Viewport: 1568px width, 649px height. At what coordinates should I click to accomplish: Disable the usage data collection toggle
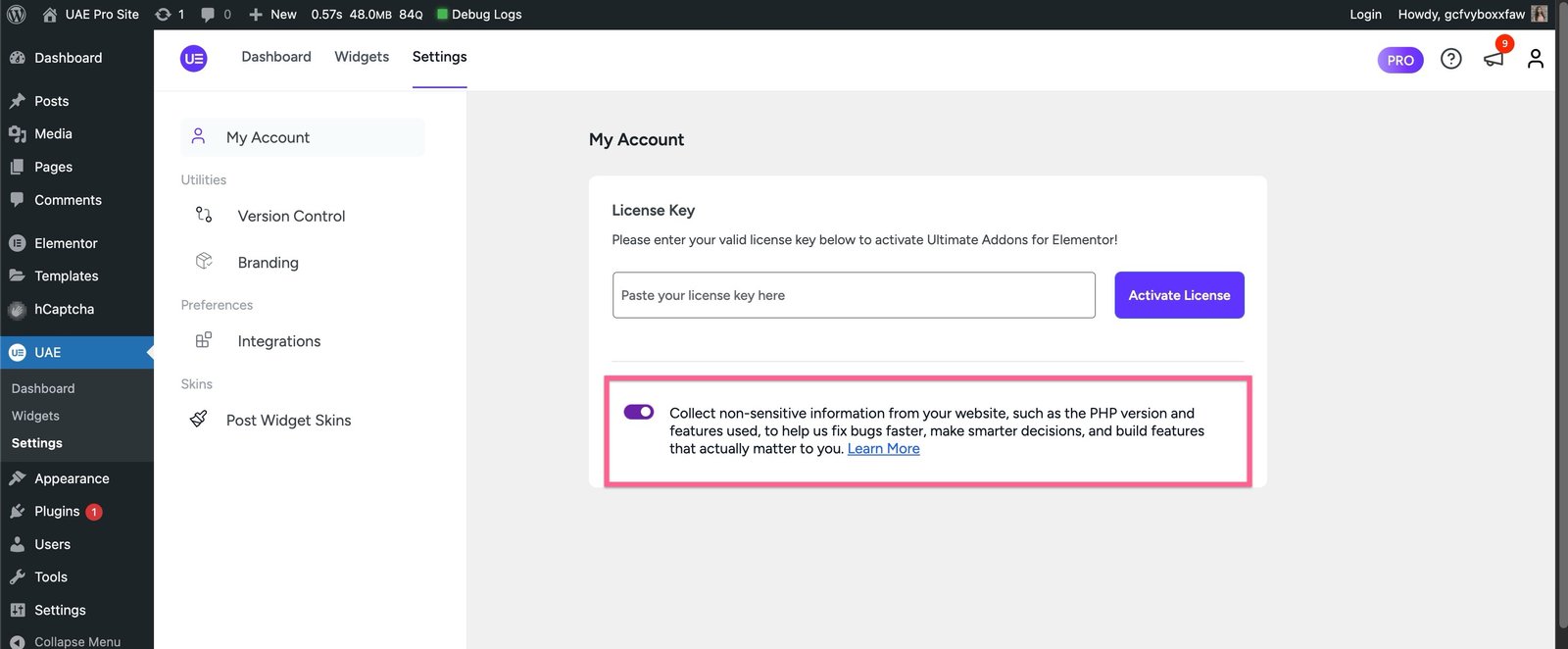pyautogui.click(x=639, y=412)
